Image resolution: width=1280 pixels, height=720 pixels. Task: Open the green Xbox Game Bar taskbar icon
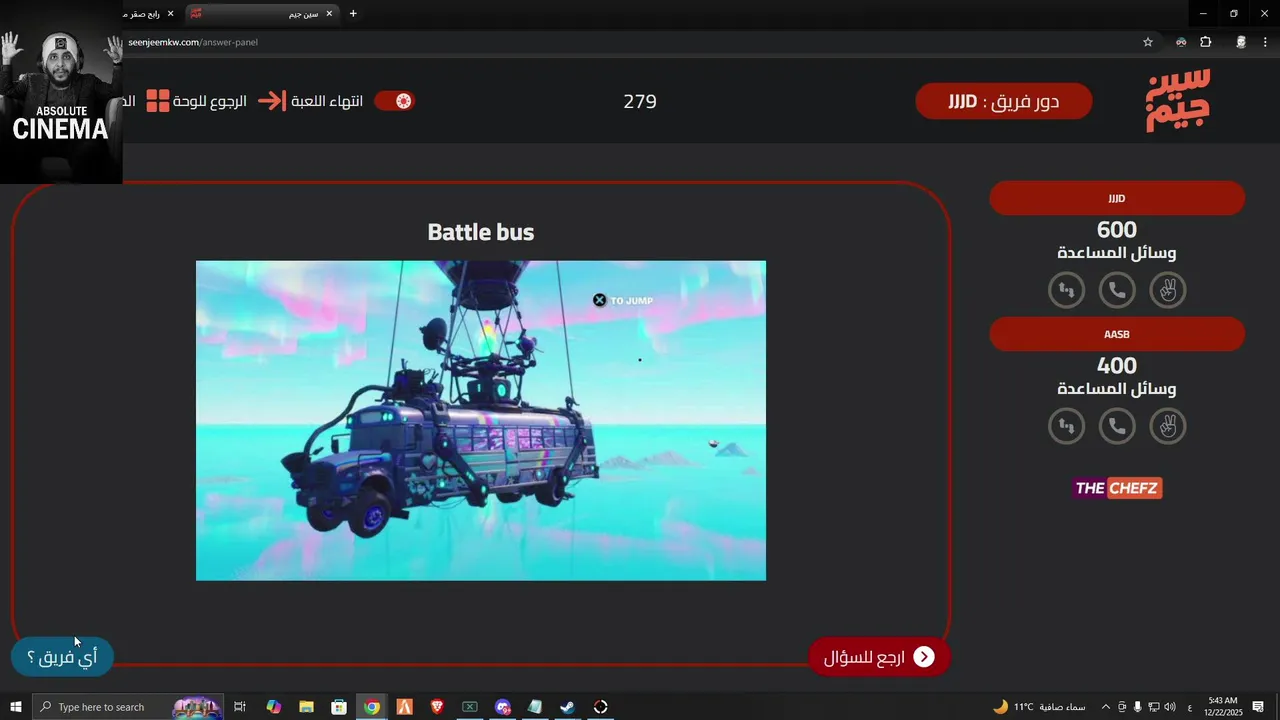(x=470, y=707)
